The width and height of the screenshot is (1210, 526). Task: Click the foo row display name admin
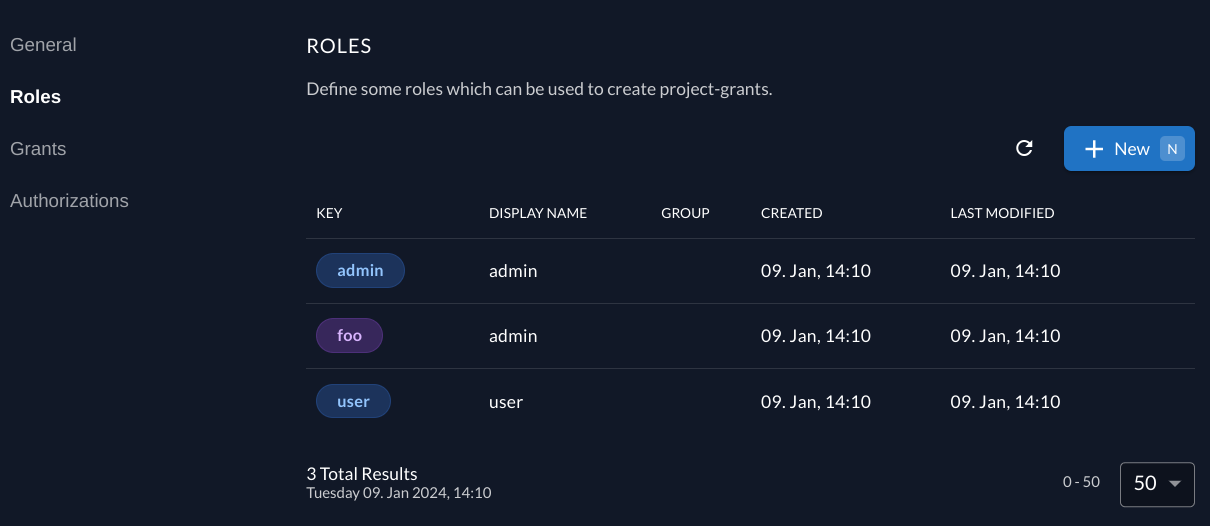pyautogui.click(x=513, y=336)
